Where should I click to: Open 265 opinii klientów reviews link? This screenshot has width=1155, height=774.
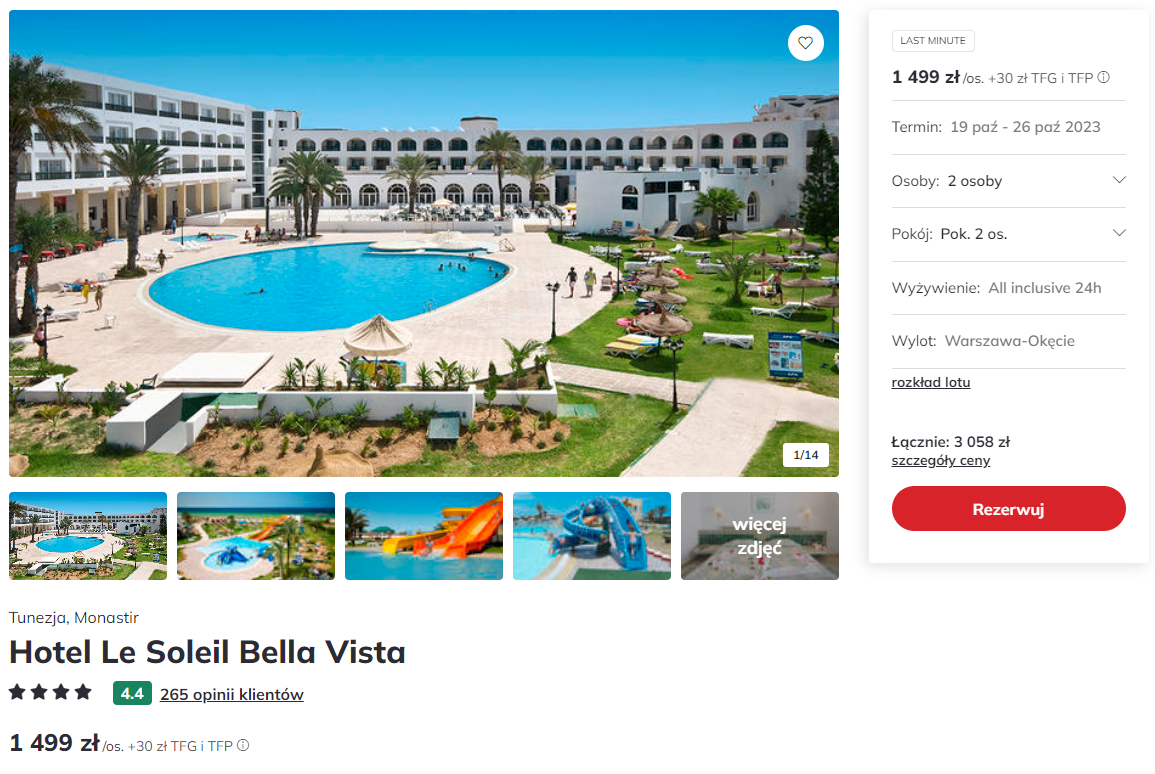pos(231,694)
